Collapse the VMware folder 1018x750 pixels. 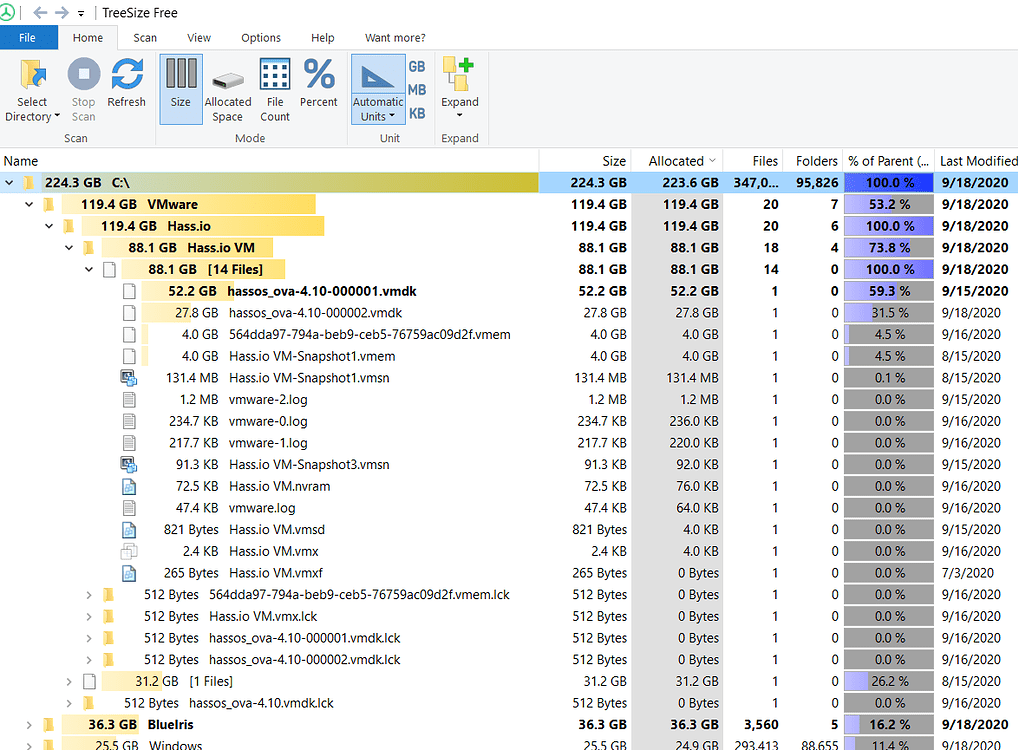click(x=28, y=204)
